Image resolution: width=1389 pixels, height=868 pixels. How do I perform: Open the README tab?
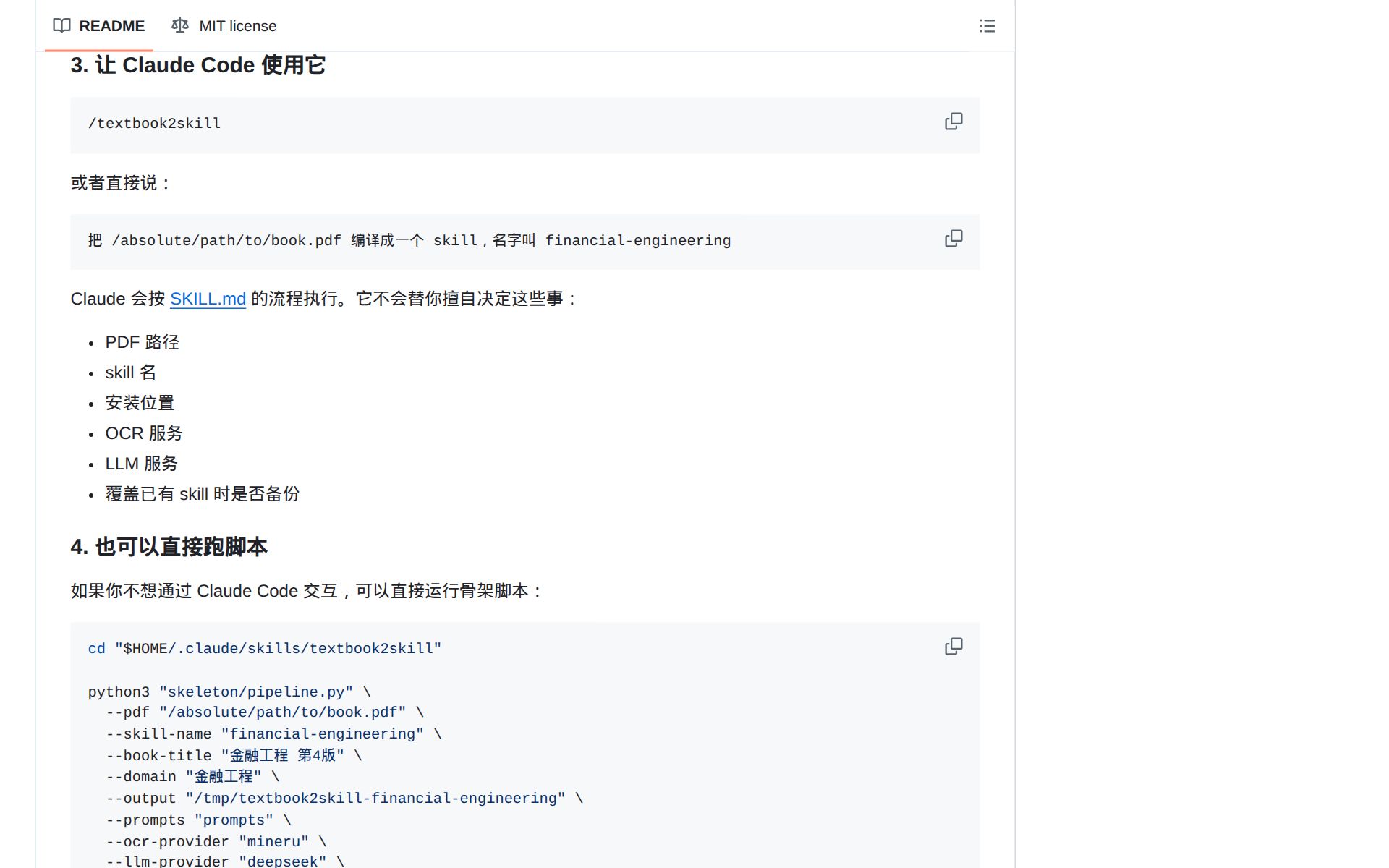coord(99,26)
